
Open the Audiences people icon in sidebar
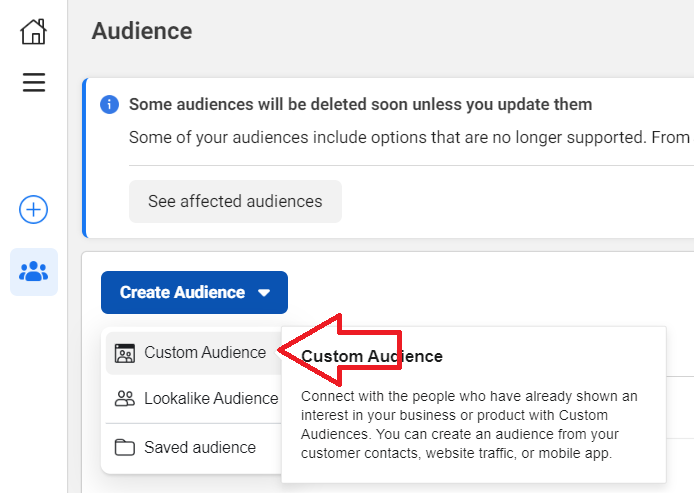pyautogui.click(x=34, y=272)
